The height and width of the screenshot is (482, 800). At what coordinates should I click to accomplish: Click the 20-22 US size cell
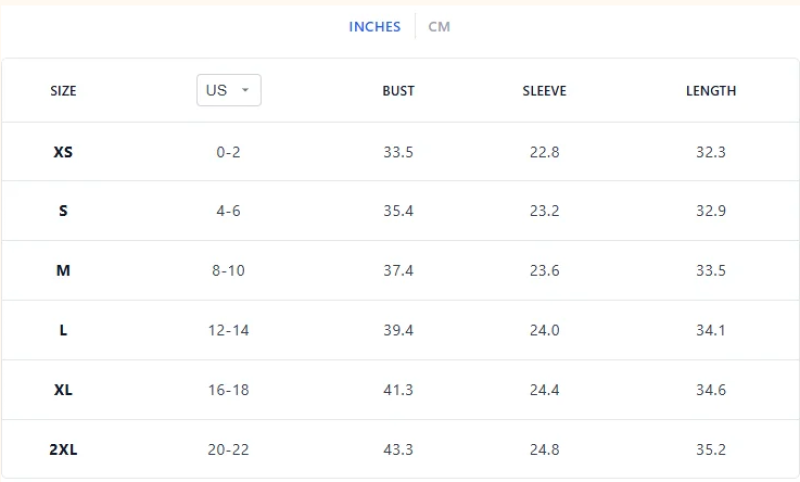coord(228,449)
